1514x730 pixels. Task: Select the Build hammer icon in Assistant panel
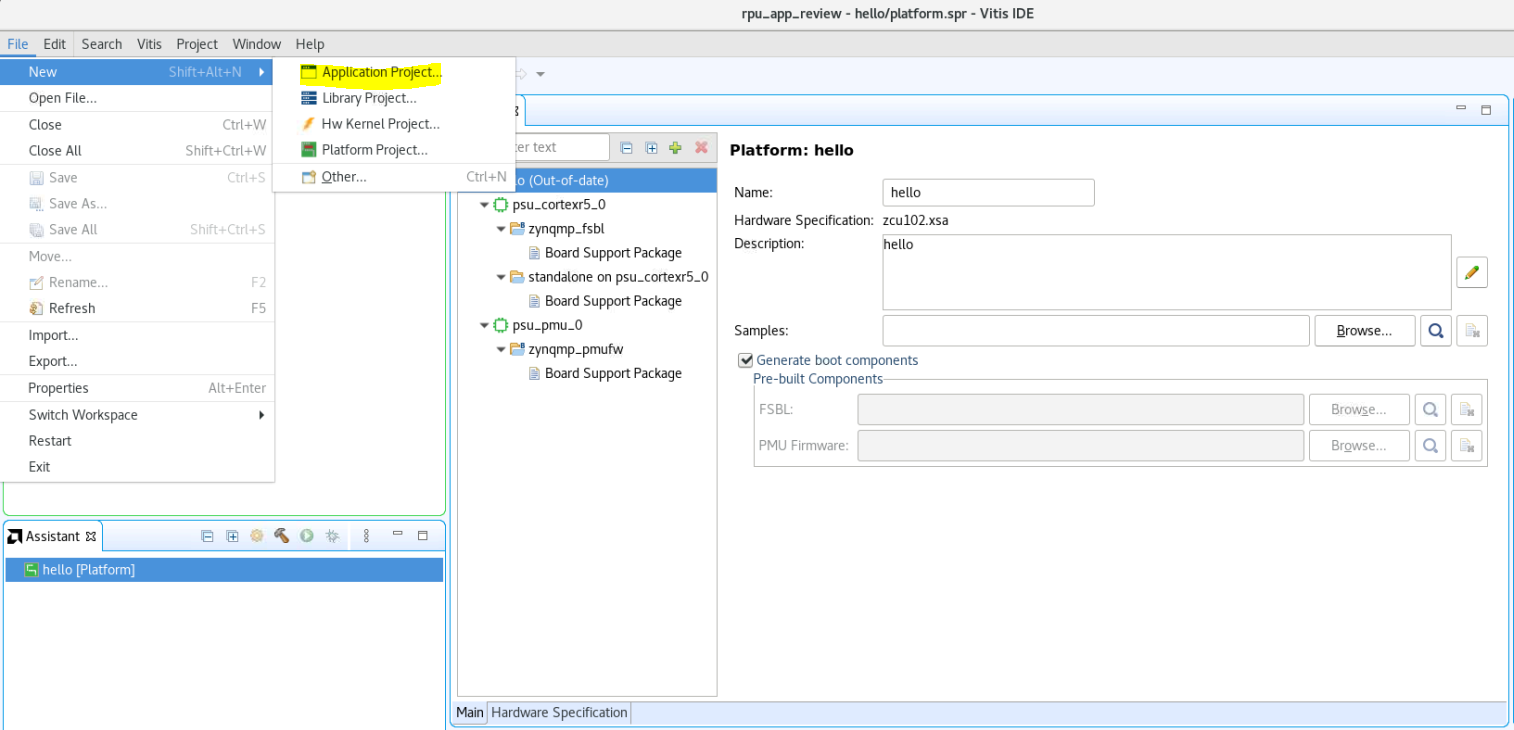click(x=281, y=536)
